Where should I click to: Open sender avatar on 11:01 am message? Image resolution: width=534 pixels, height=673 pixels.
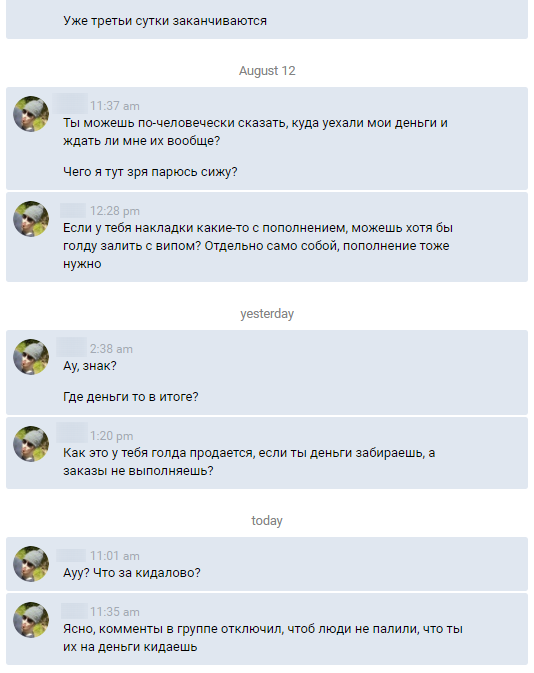click(x=31, y=564)
